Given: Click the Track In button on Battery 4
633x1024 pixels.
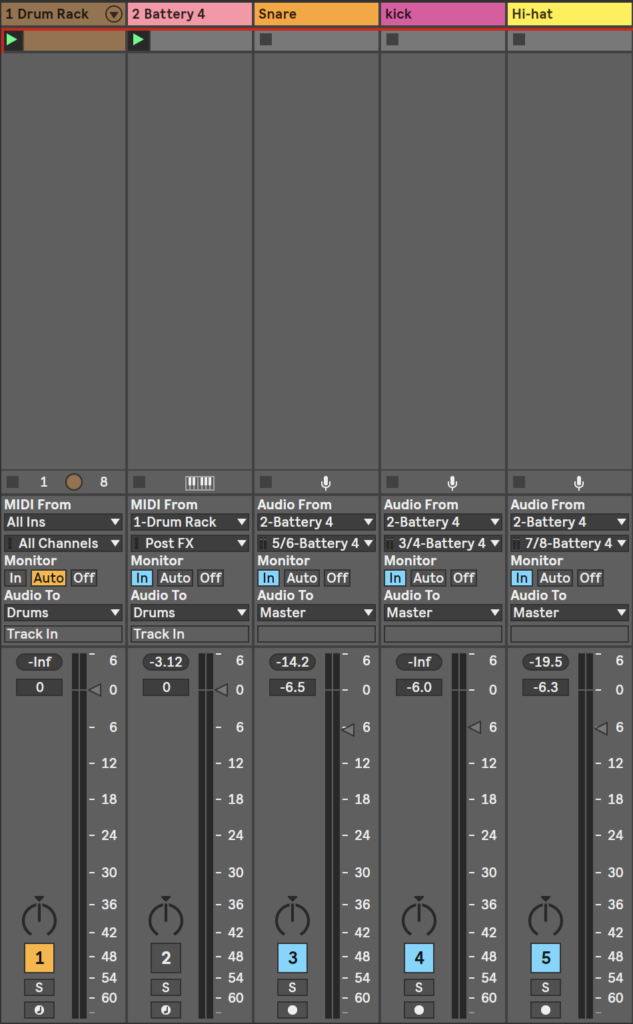Looking at the screenshot, I should click(189, 634).
